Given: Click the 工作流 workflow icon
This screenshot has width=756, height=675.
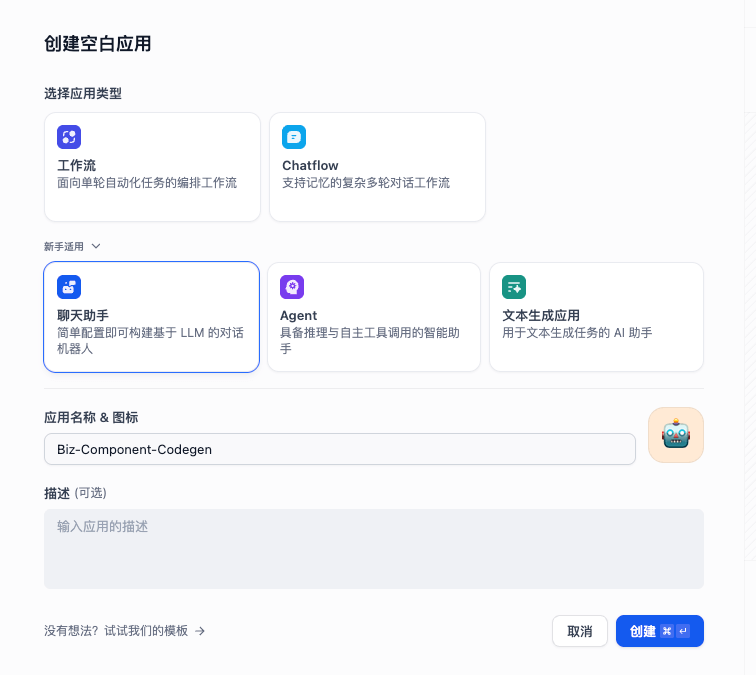Looking at the screenshot, I should [69, 137].
